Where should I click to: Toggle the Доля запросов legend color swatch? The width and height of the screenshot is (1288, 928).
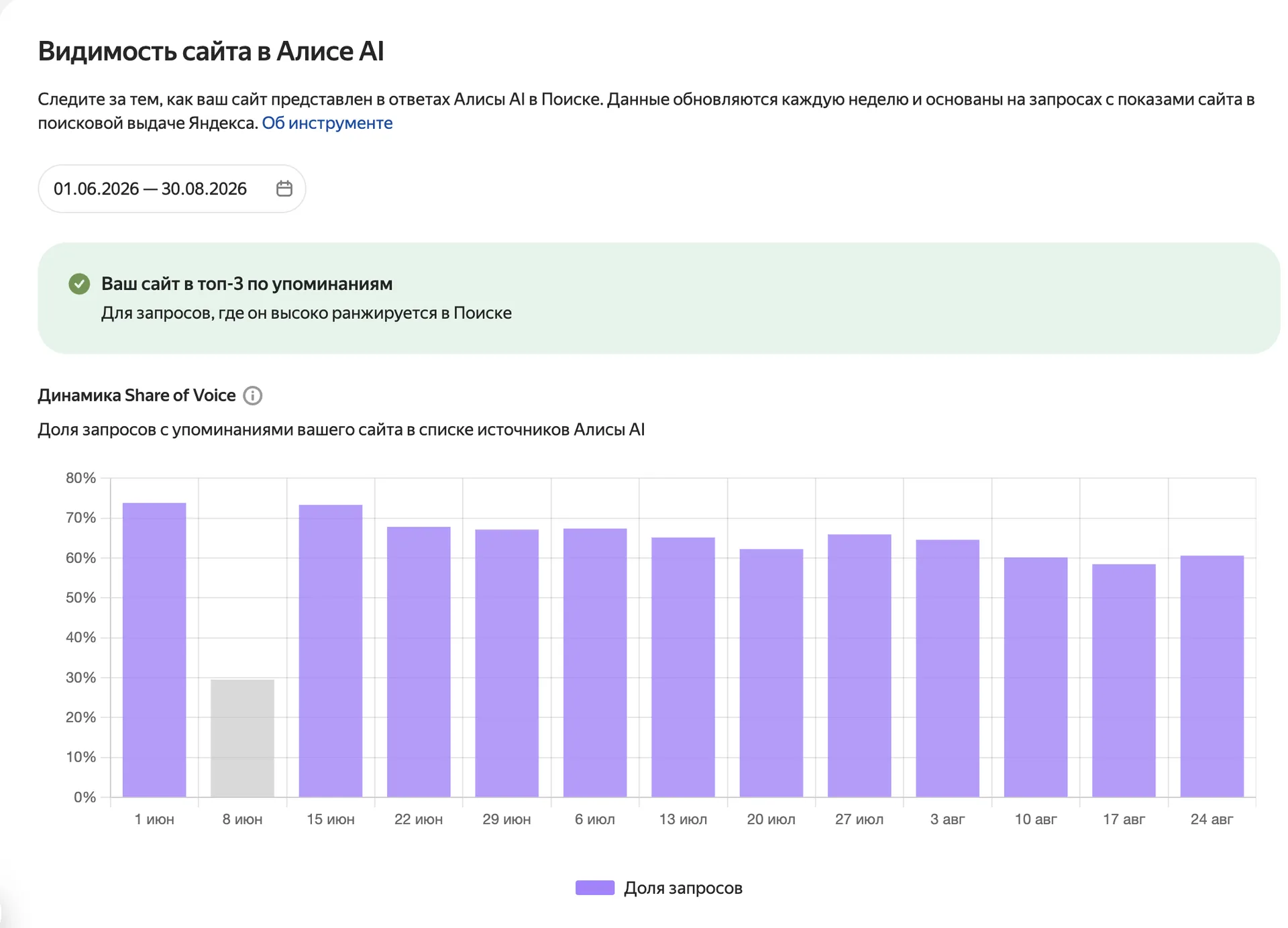[595, 888]
